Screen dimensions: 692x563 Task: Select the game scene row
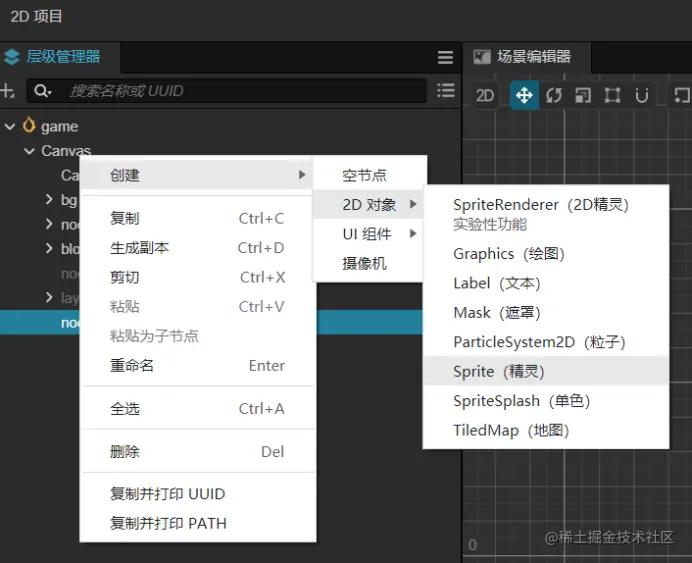(x=230, y=127)
